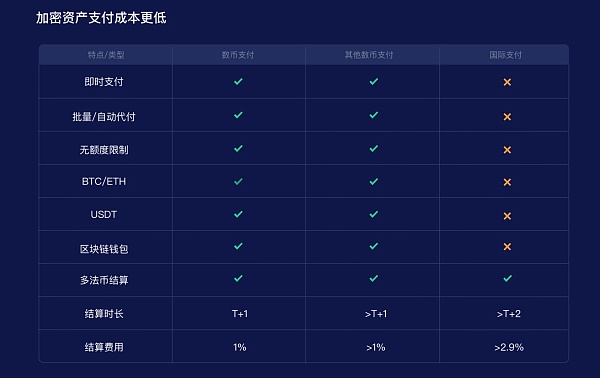The height and width of the screenshot is (378, 600).
Task: Click the orange cross for 即时支付 under 国际支付
Action: 507,82
